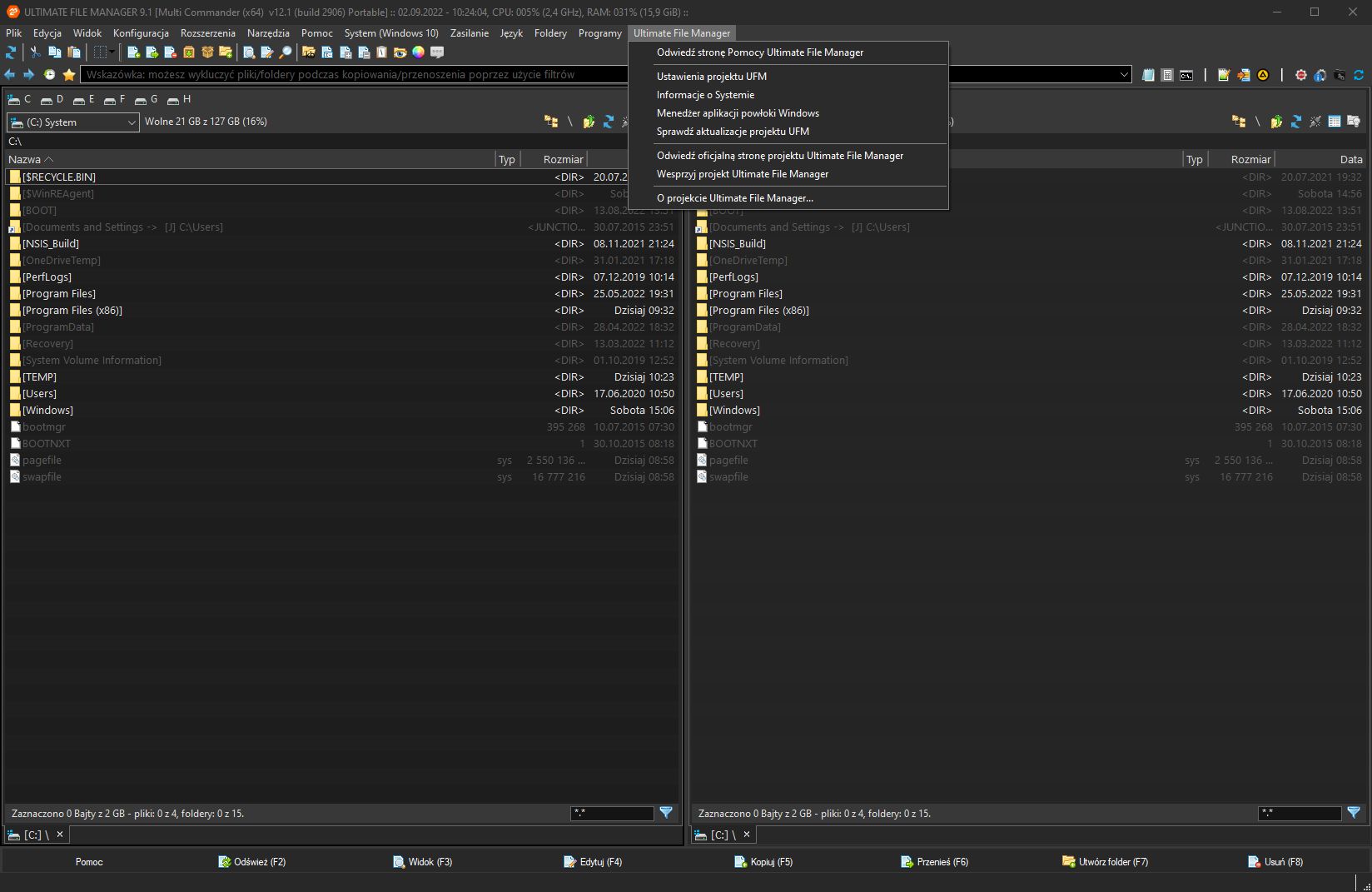Click the favorites star icon
1372x892 pixels.
[x=69, y=74]
